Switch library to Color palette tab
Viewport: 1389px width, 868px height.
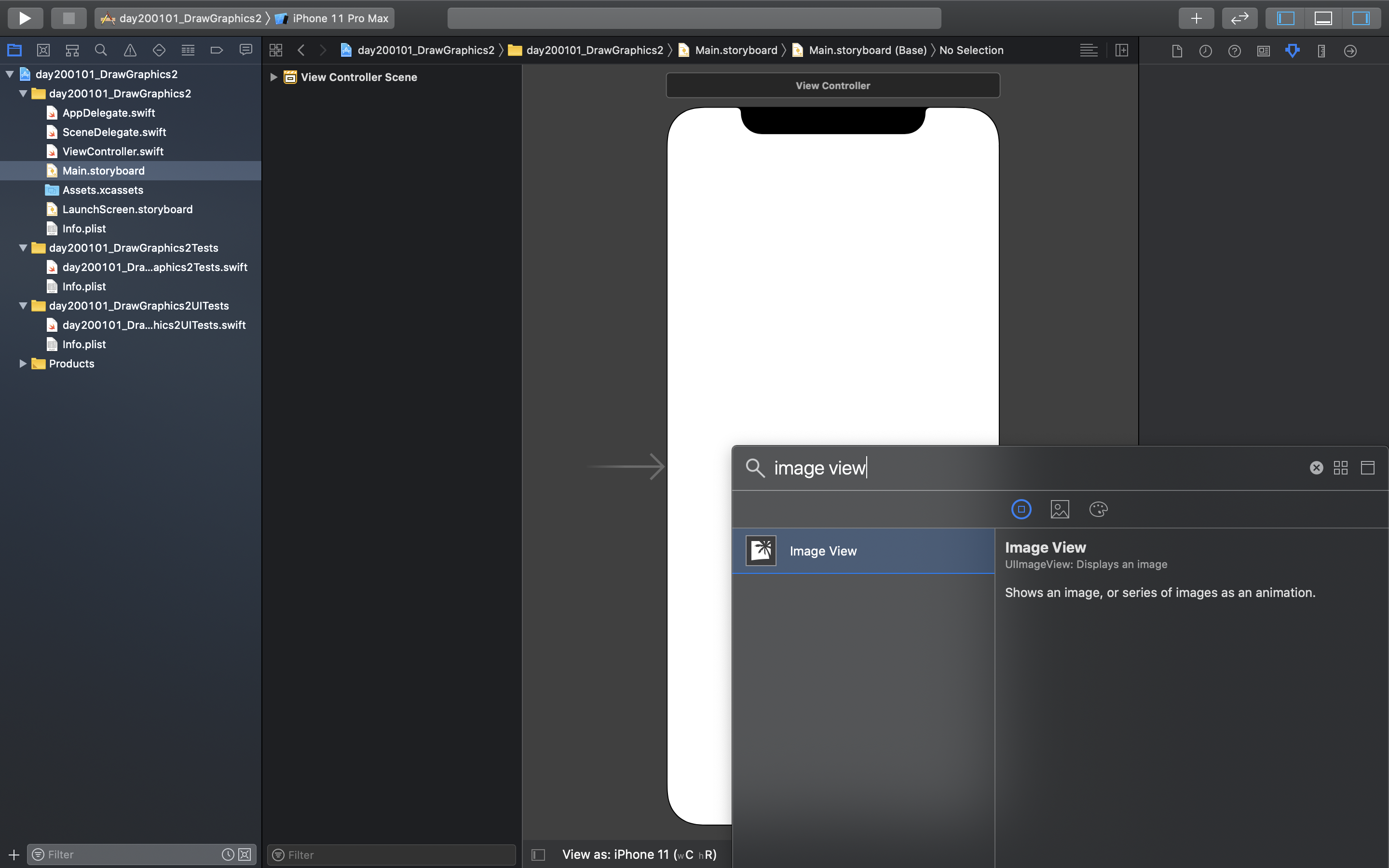click(x=1098, y=509)
